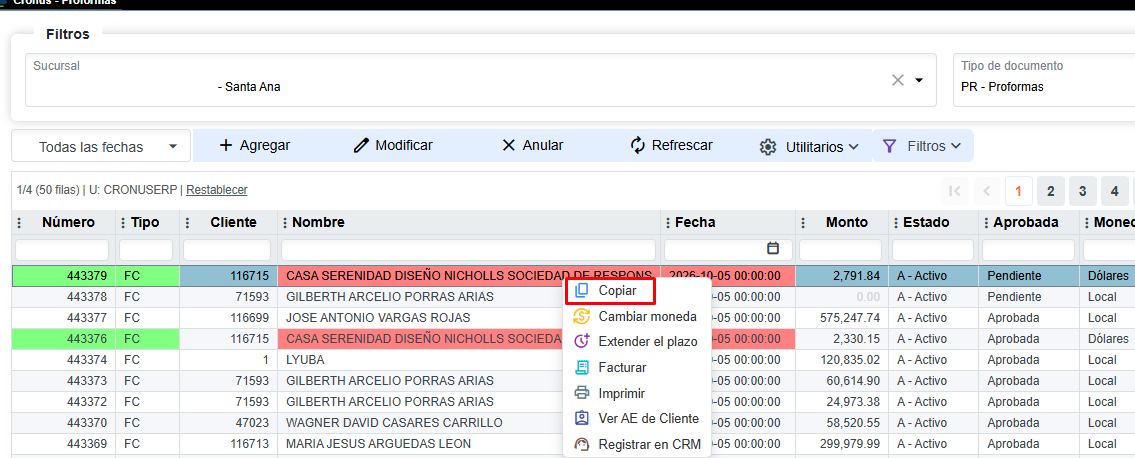Screen dimensions: 1135x458
Task: Click the Restablecer link
Action: click(x=217, y=190)
